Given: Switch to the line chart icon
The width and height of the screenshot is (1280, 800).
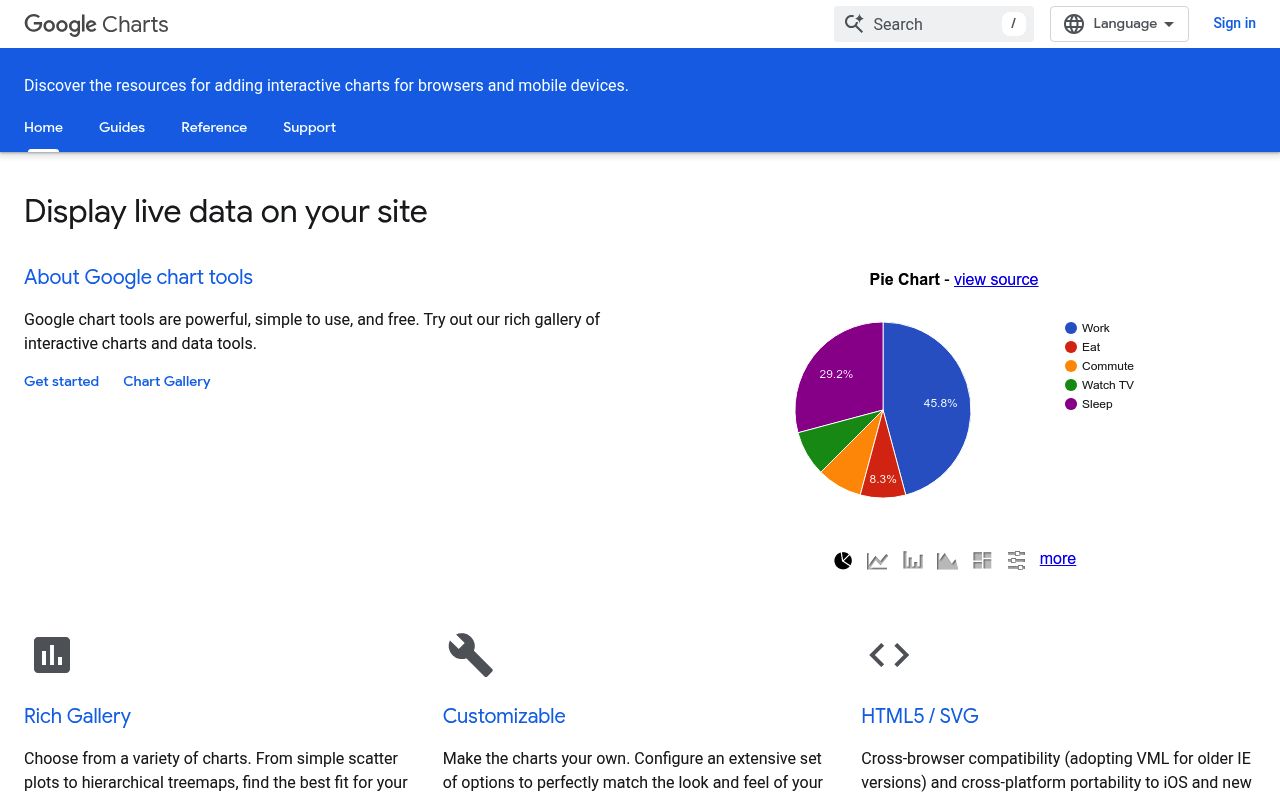Looking at the screenshot, I should [x=877, y=560].
